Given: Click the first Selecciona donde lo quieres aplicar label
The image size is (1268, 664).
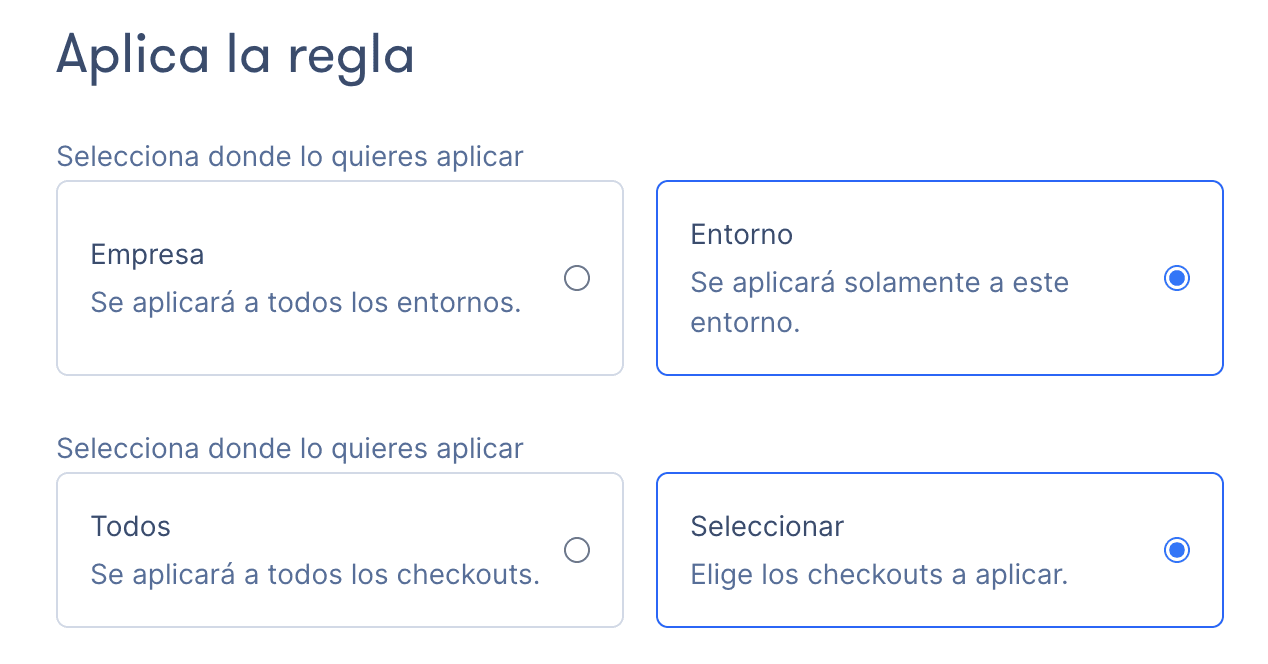Looking at the screenshot, I should point(290,156).
